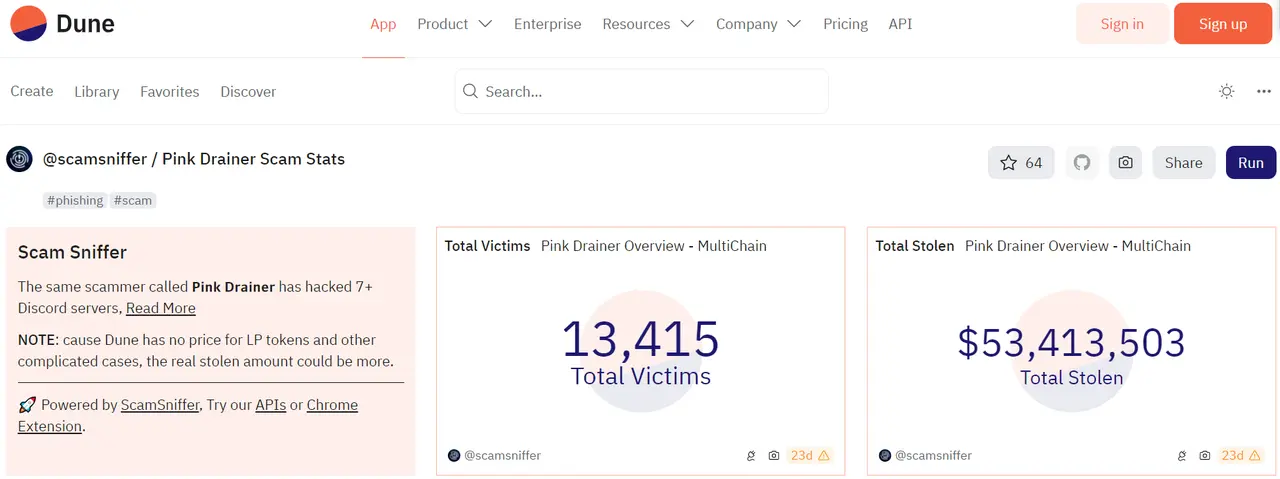Click the camera icon on Total Victims card
Image resolution: width=1280 pixels, height=479 pixels.
coord(773,455)
